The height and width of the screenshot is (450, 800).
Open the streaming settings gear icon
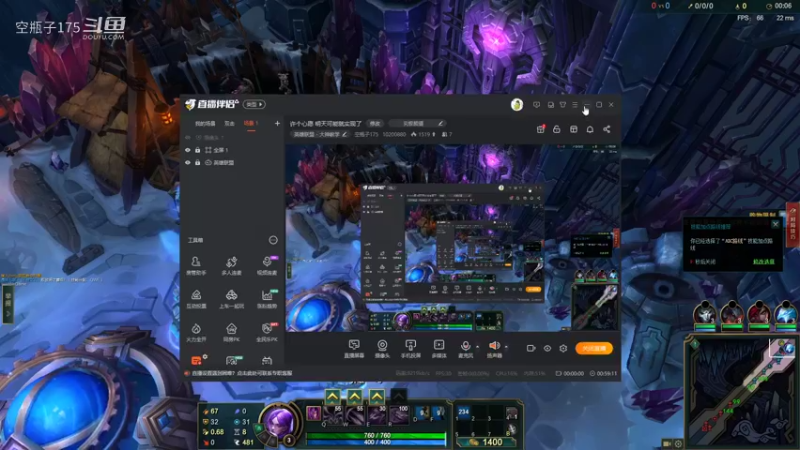point(563,348)
